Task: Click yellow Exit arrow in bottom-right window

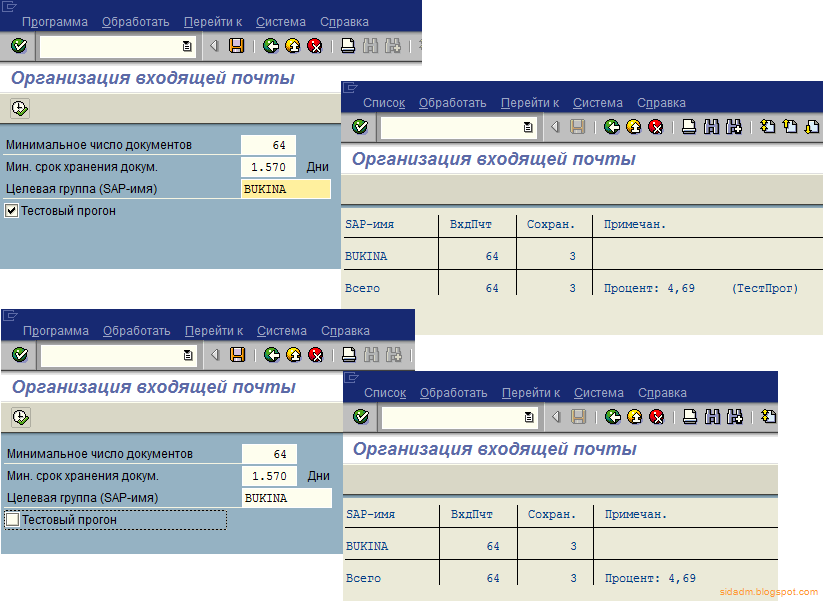Action: click(x=635, y=417)
